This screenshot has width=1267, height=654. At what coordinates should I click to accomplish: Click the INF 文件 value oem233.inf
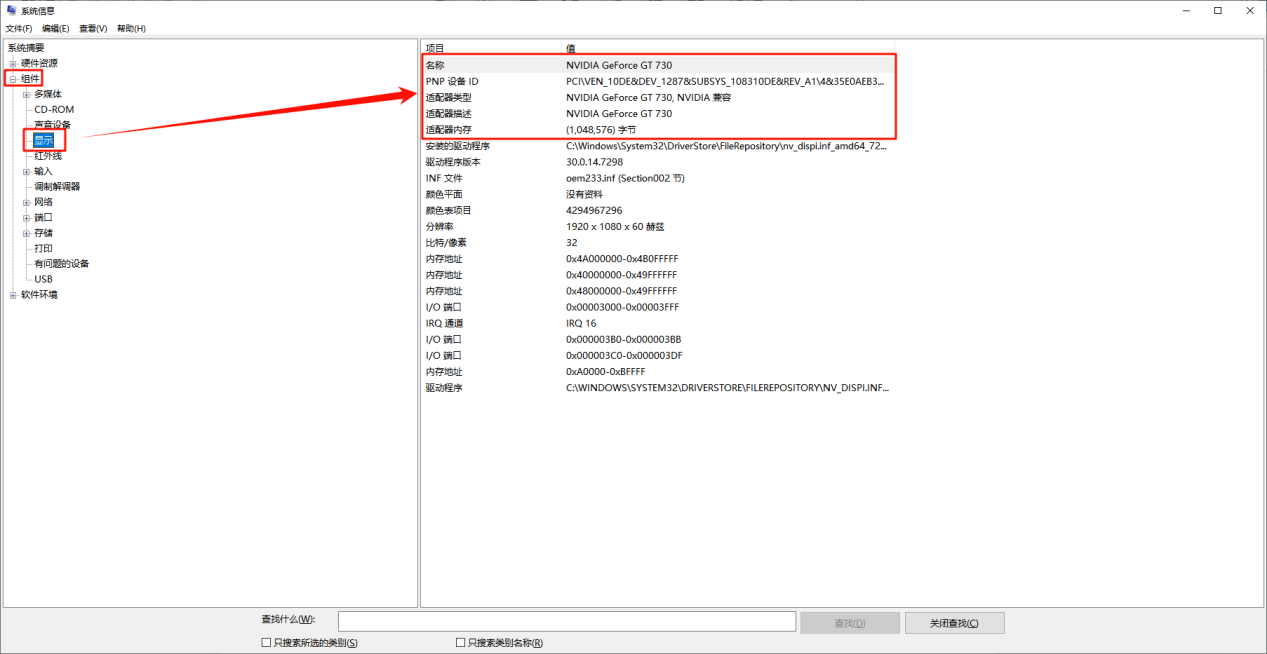click(x=625, y=178)
